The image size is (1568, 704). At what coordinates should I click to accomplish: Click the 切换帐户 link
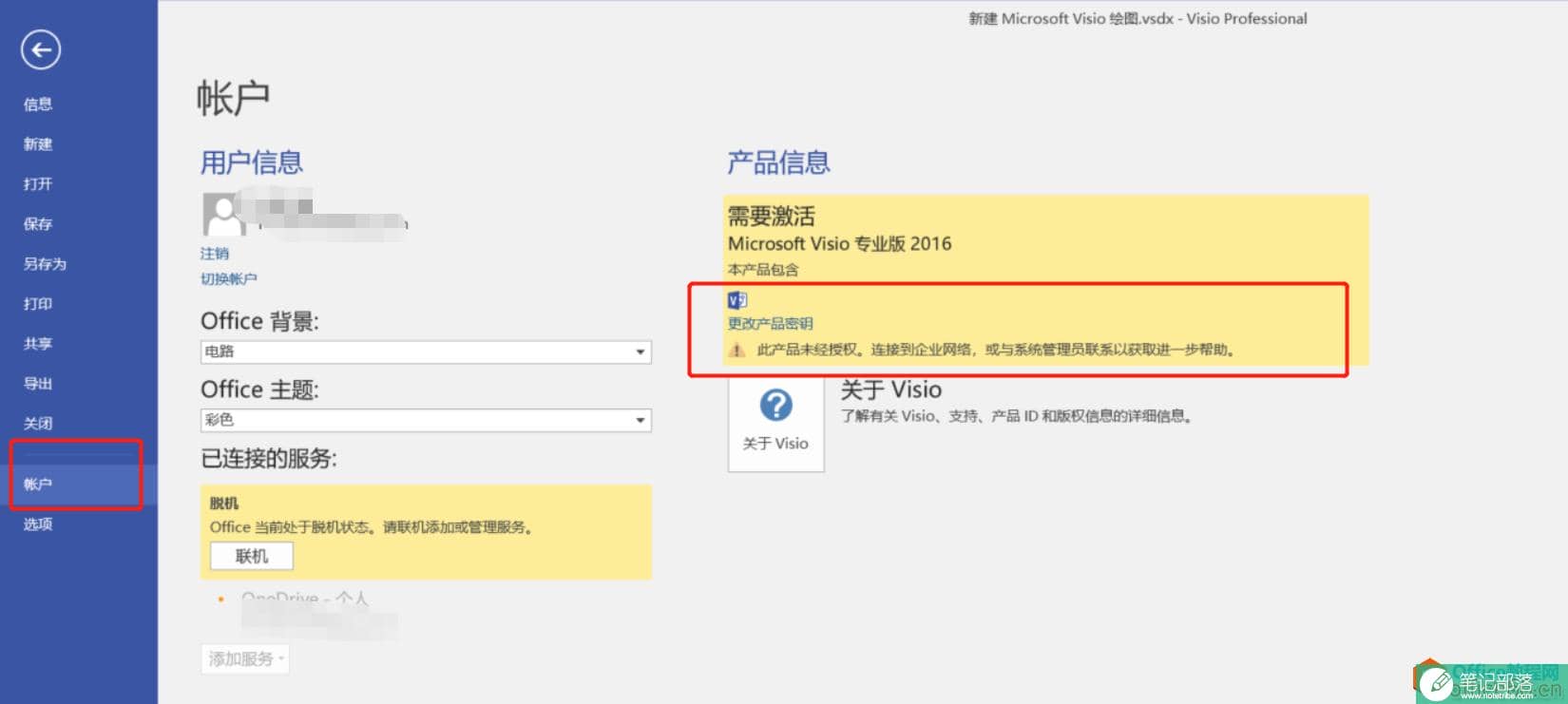pos(228,278)
